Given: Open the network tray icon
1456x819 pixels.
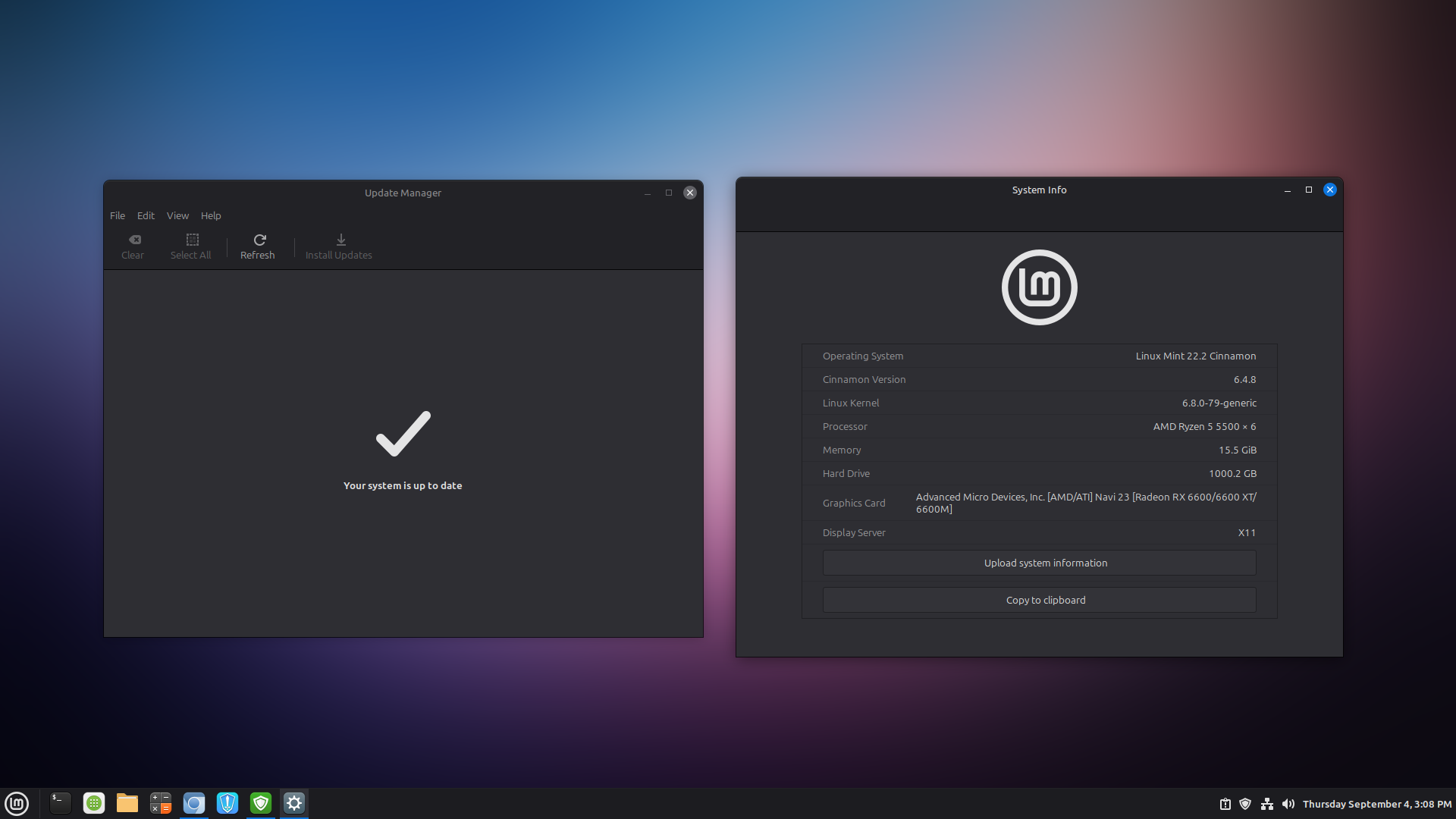Looking at the screenshot, I should (x=1267, y=804).
